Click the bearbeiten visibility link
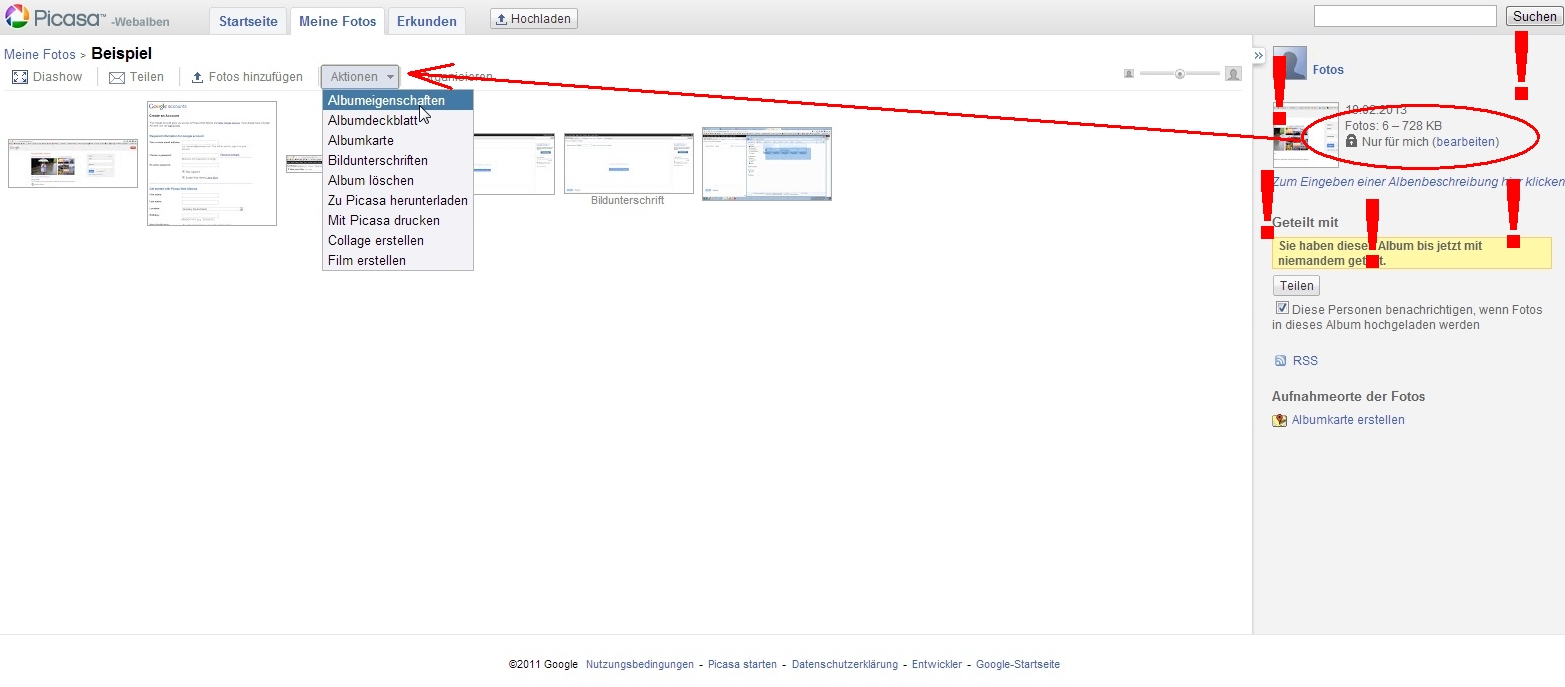This screenshot has width=1565, height=687. click(x=1465, y=142)
